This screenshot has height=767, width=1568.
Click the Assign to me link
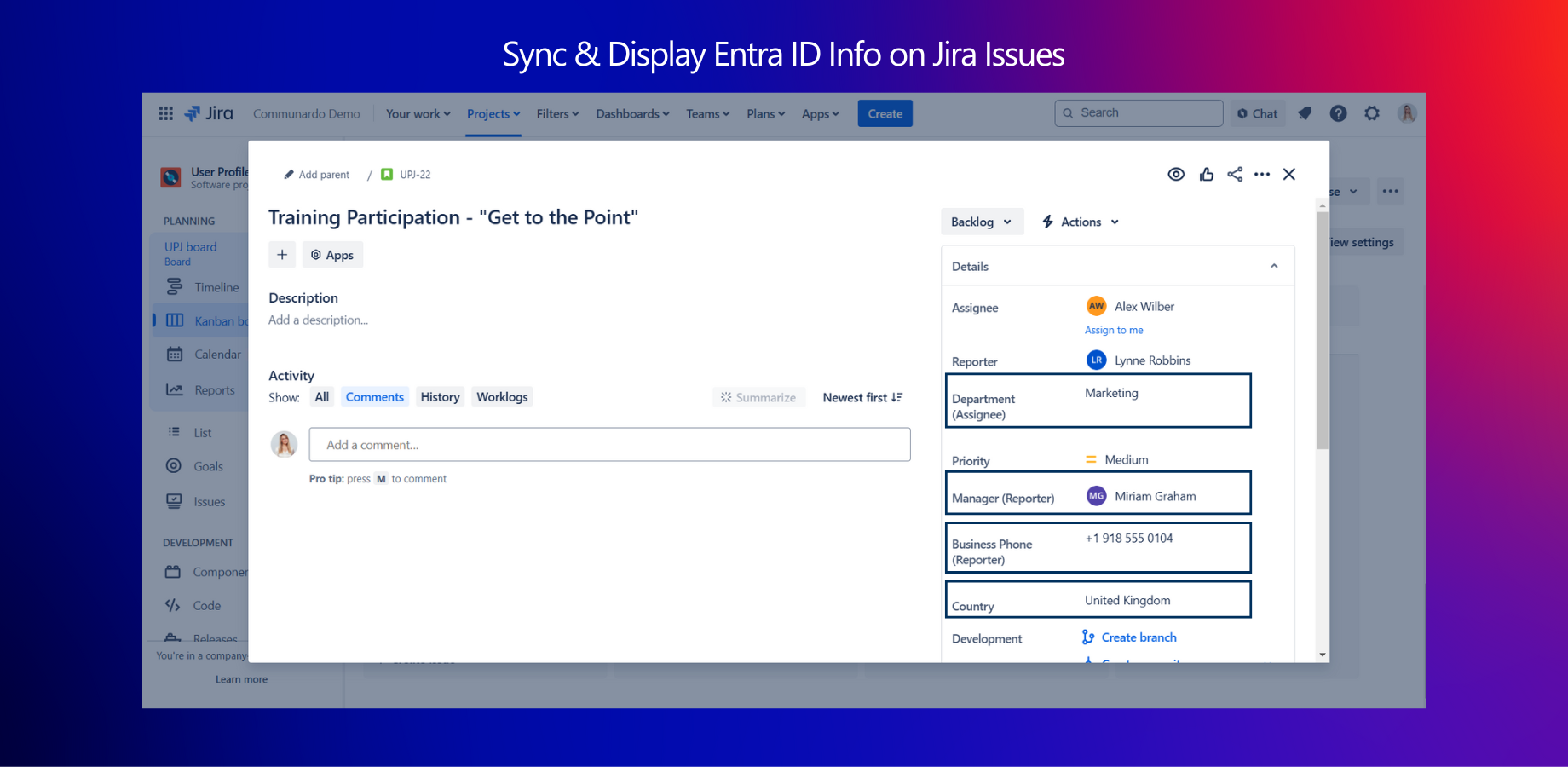click(1114, 330)
